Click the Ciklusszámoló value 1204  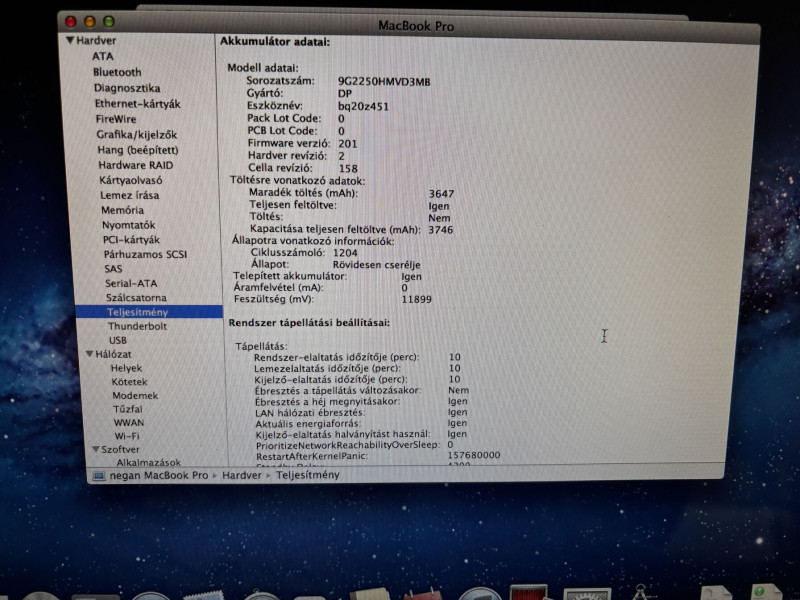345,253
